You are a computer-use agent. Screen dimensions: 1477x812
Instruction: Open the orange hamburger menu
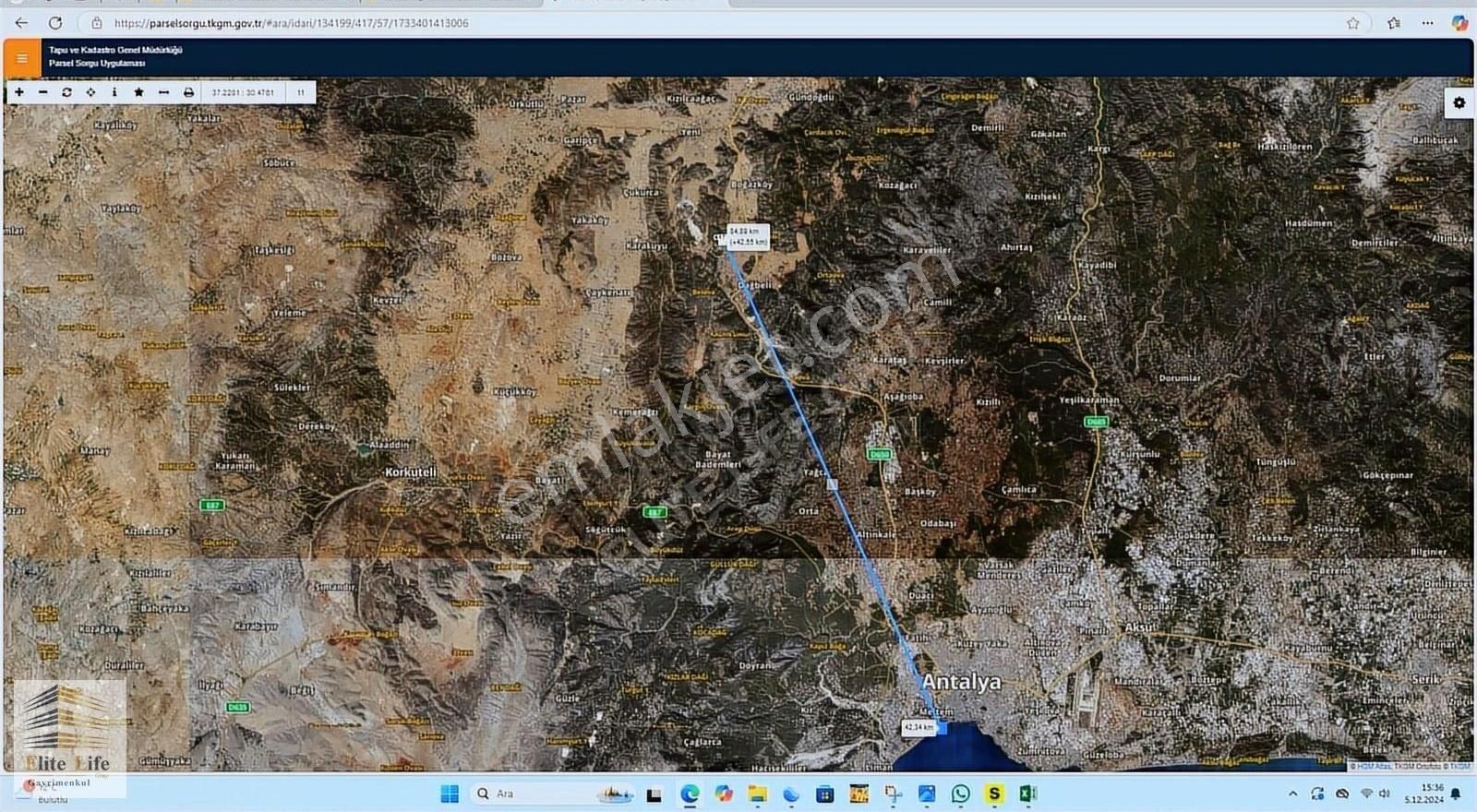tap(22, 58)
